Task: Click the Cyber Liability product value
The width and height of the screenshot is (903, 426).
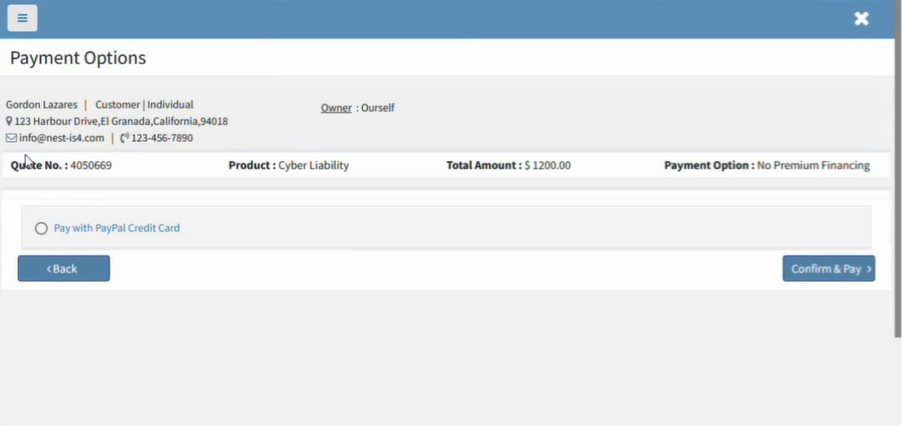Action: point(313,166)
